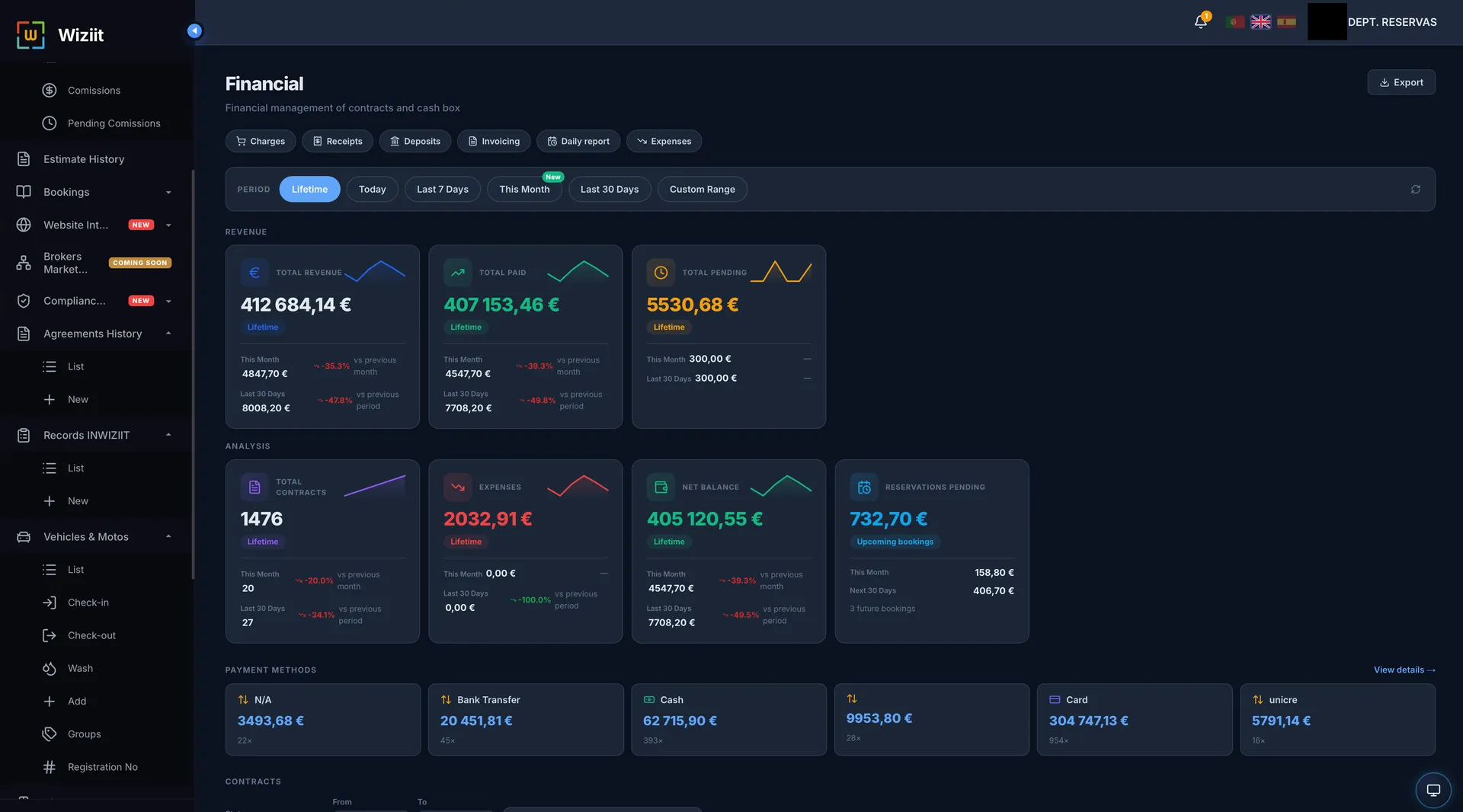Image resolution: width=1463 pixels, height=812 pixels.
Task: Click the Total Revenue euro icon
Action: tap(255, 272)
